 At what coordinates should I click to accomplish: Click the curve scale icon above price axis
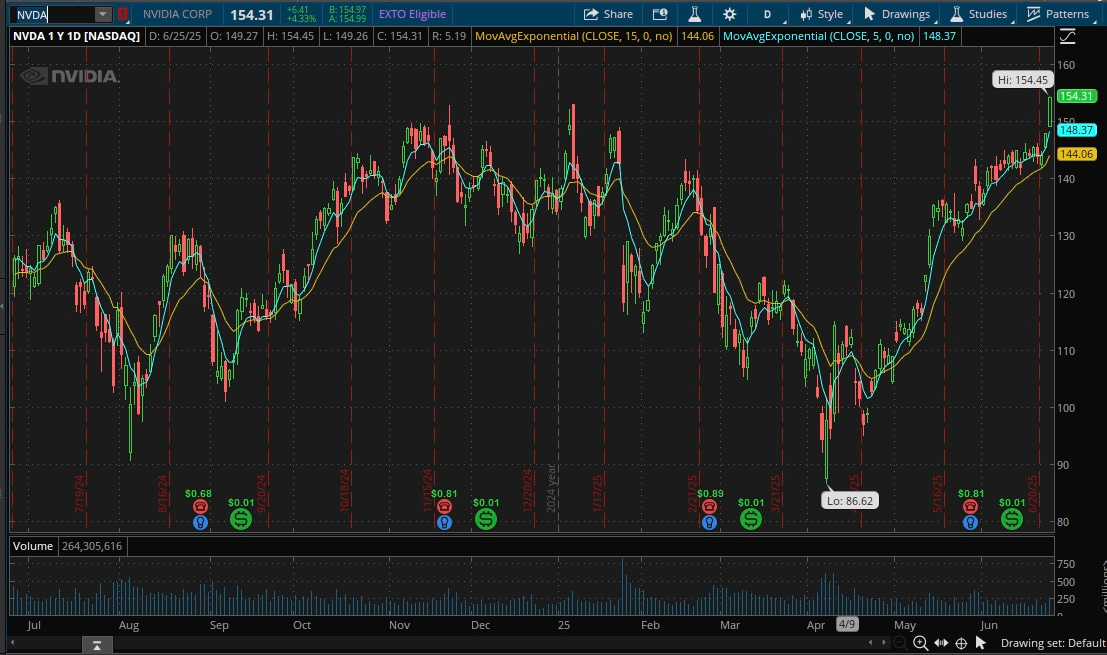(1067, 37)
